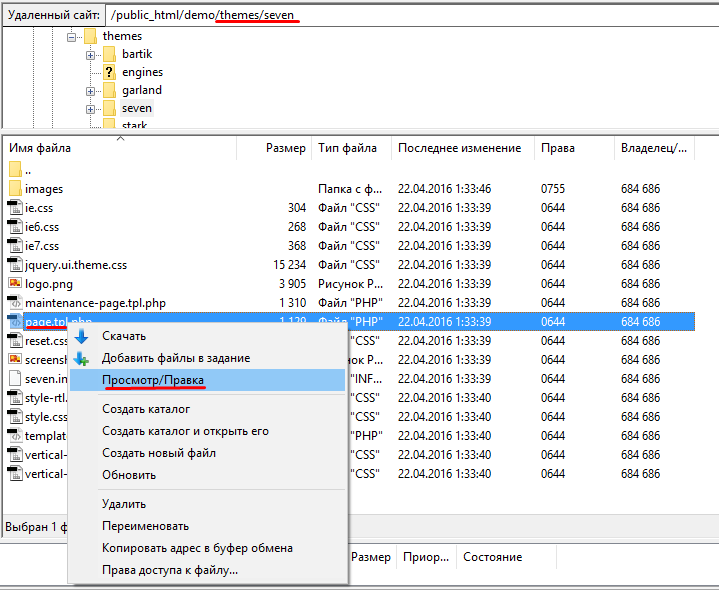Click the Скачать download arrow icon

[82, 336]
